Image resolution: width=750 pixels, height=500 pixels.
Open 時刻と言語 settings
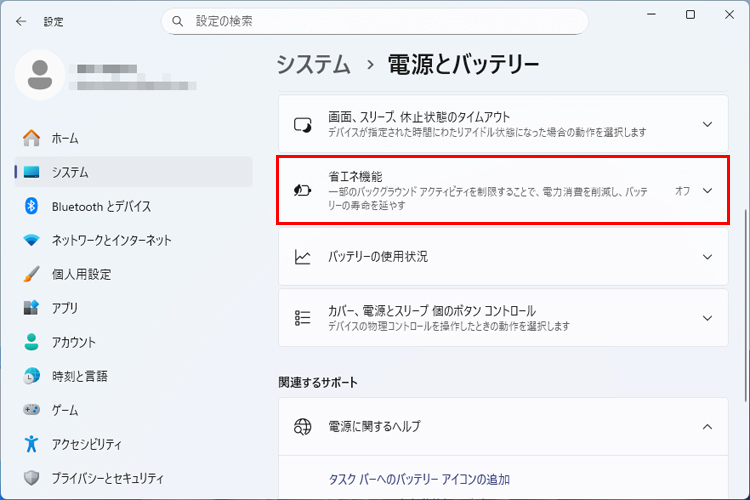point(79,376)
